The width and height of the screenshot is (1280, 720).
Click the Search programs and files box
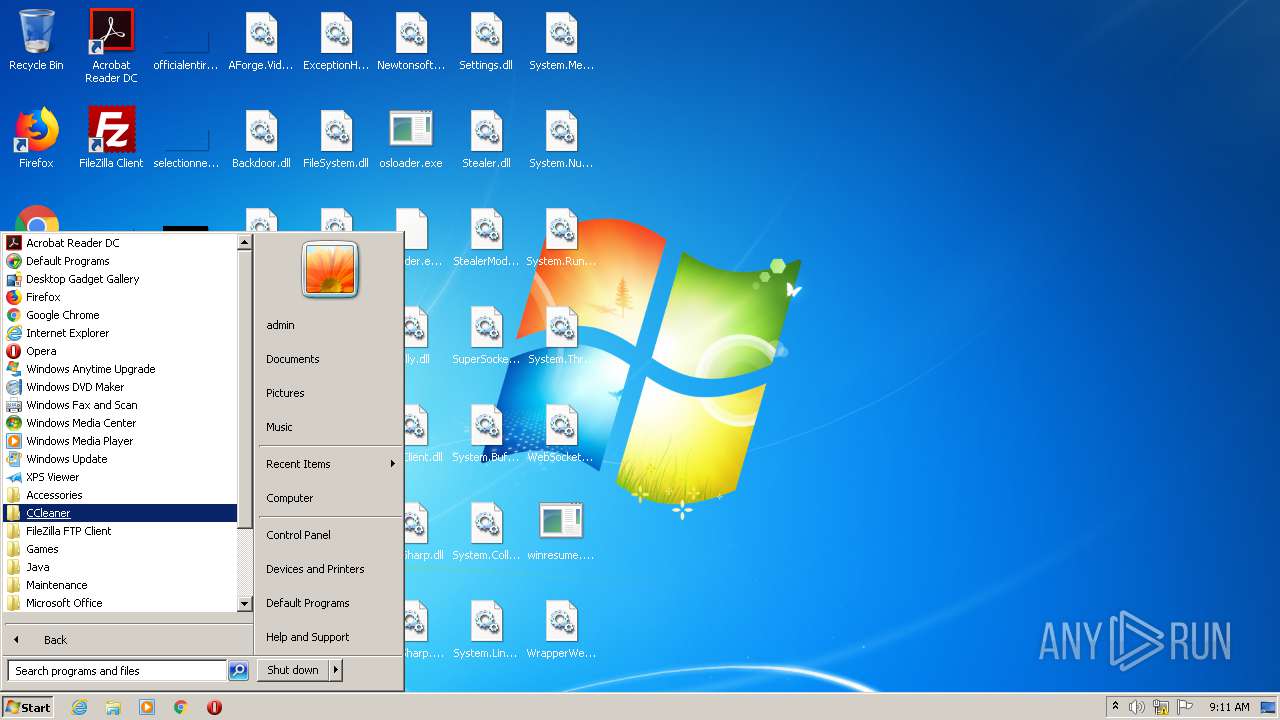[x=117, y=671]
